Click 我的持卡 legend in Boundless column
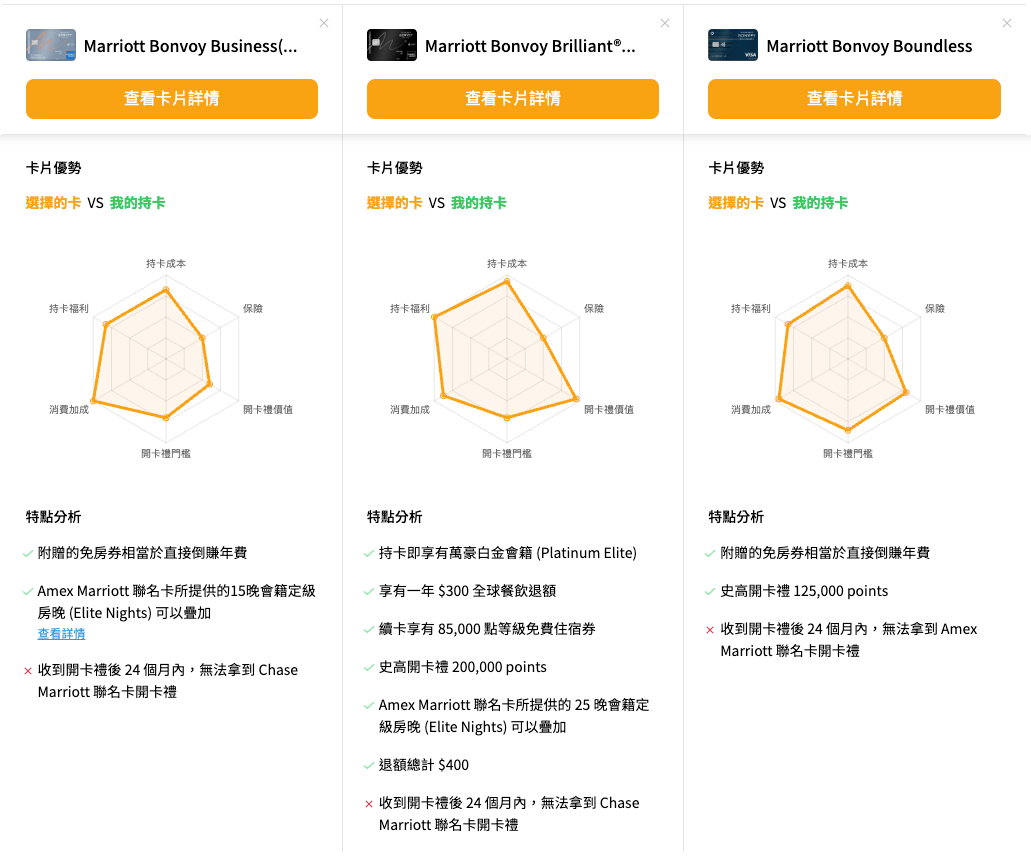Viewport: 1031px width, 856px height. tap(820, 203)
